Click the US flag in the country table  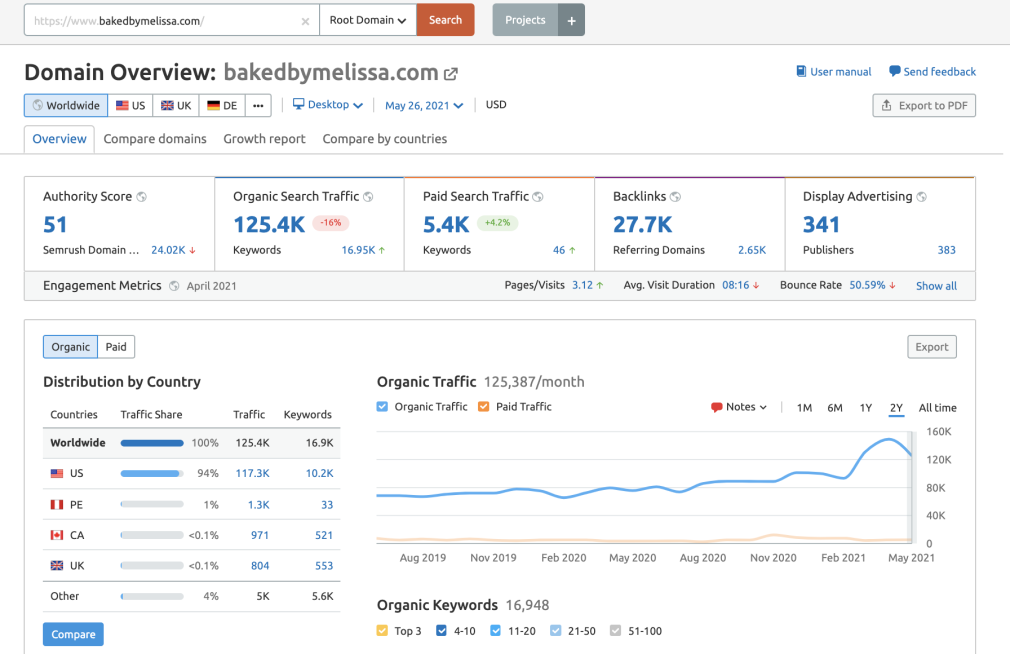point(57,474)
